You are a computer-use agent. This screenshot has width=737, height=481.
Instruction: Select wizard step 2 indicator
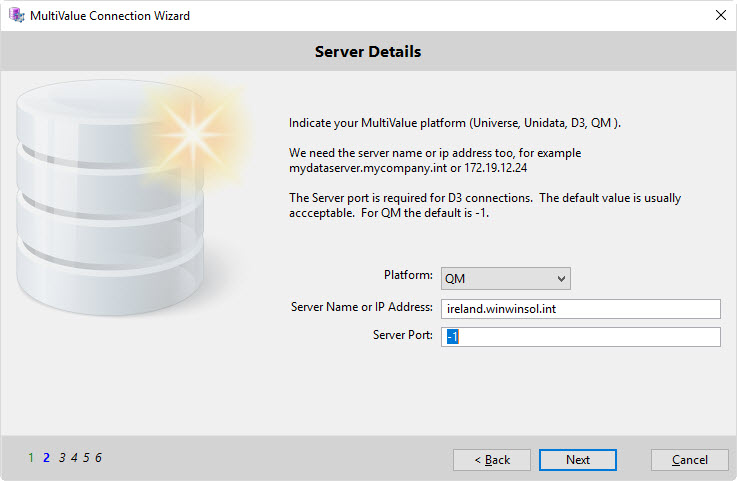pyautogui.click(x=46, y=457)
